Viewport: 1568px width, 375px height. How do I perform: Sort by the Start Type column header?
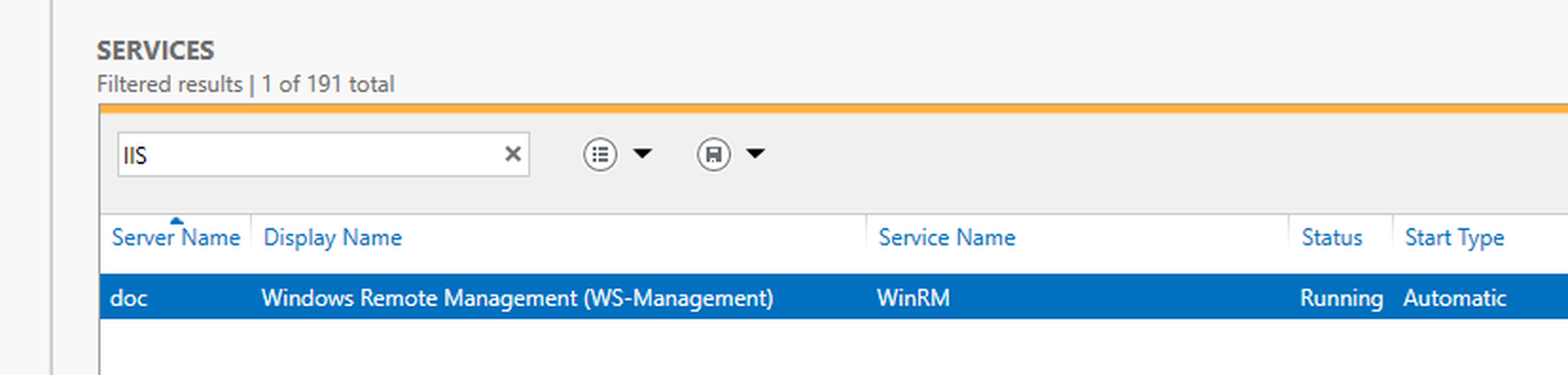coord(1454,238)
